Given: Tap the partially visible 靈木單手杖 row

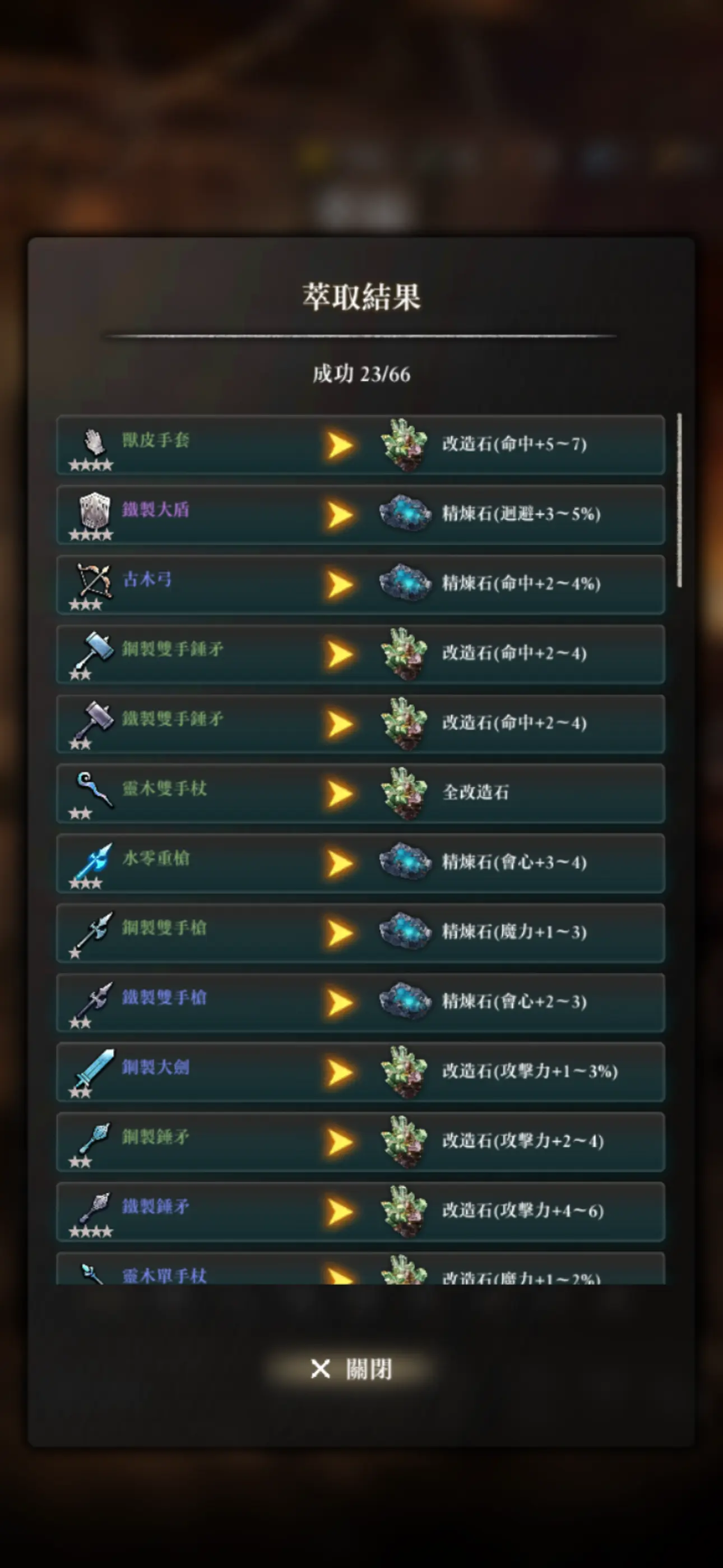Looking at the screenshot, I should point(360,1268).
